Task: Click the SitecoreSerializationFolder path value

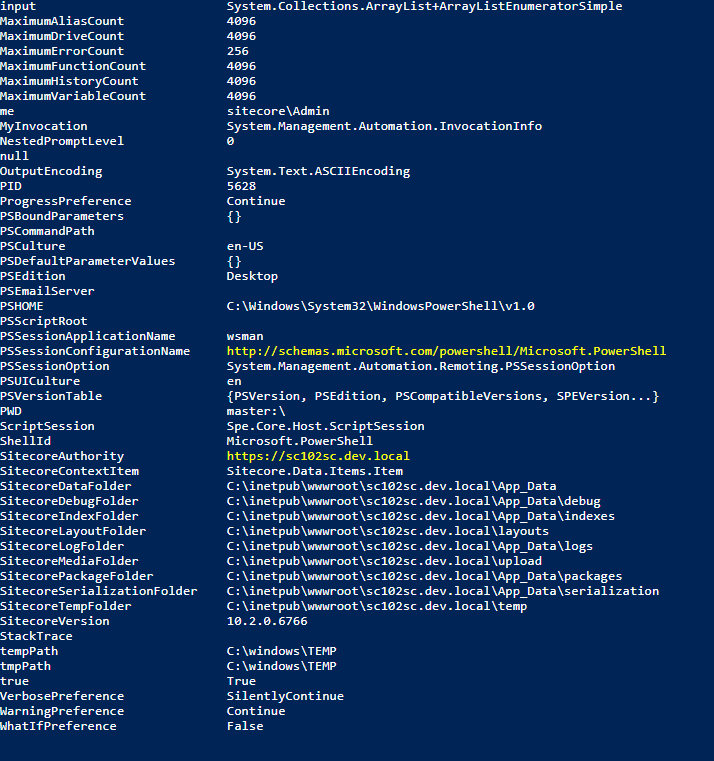Action: click(x=442, y=591)
